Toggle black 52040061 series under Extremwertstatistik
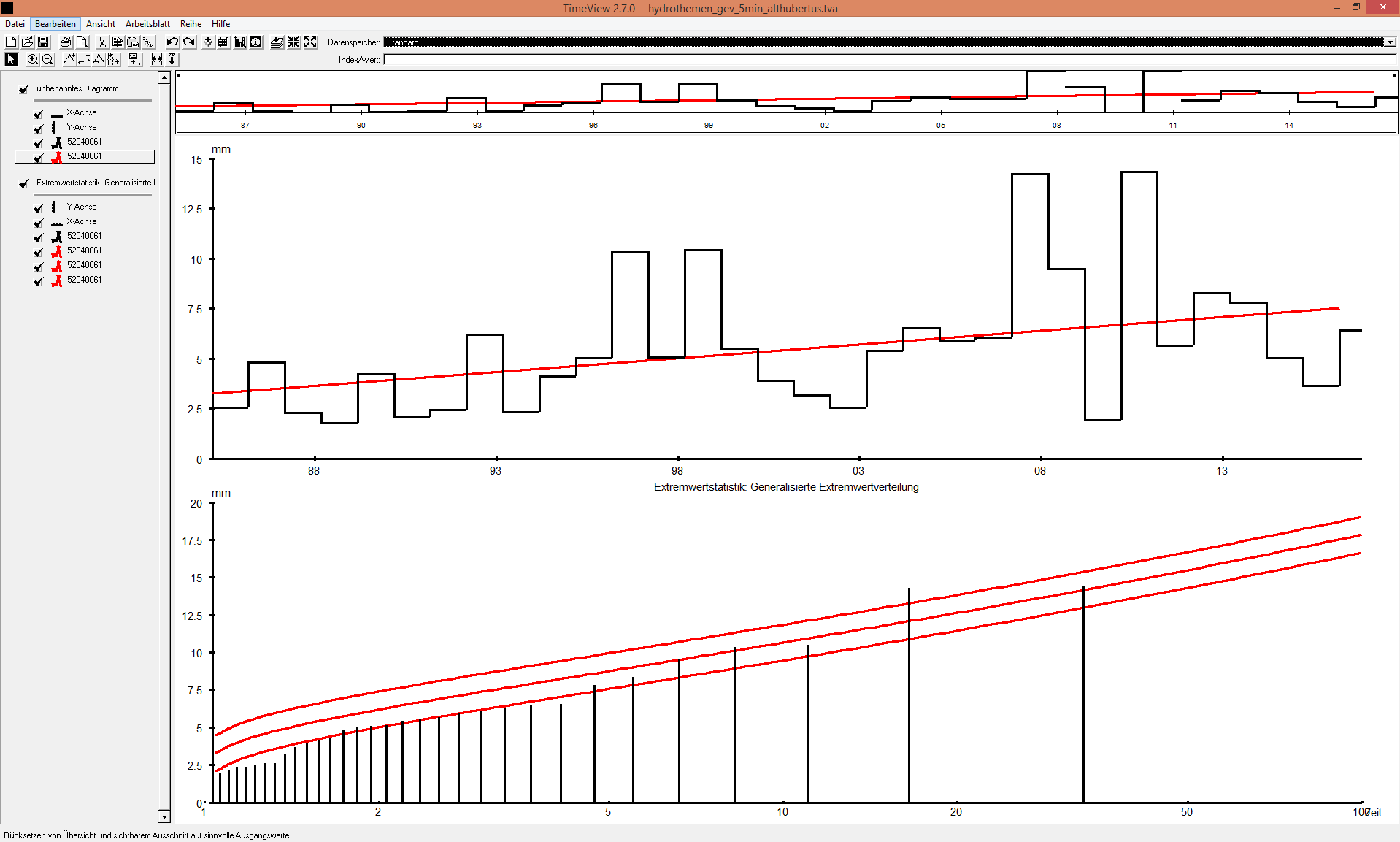The width and height of the screenshot is (1400, 842). pyautogui.click(x=39, y=237)
